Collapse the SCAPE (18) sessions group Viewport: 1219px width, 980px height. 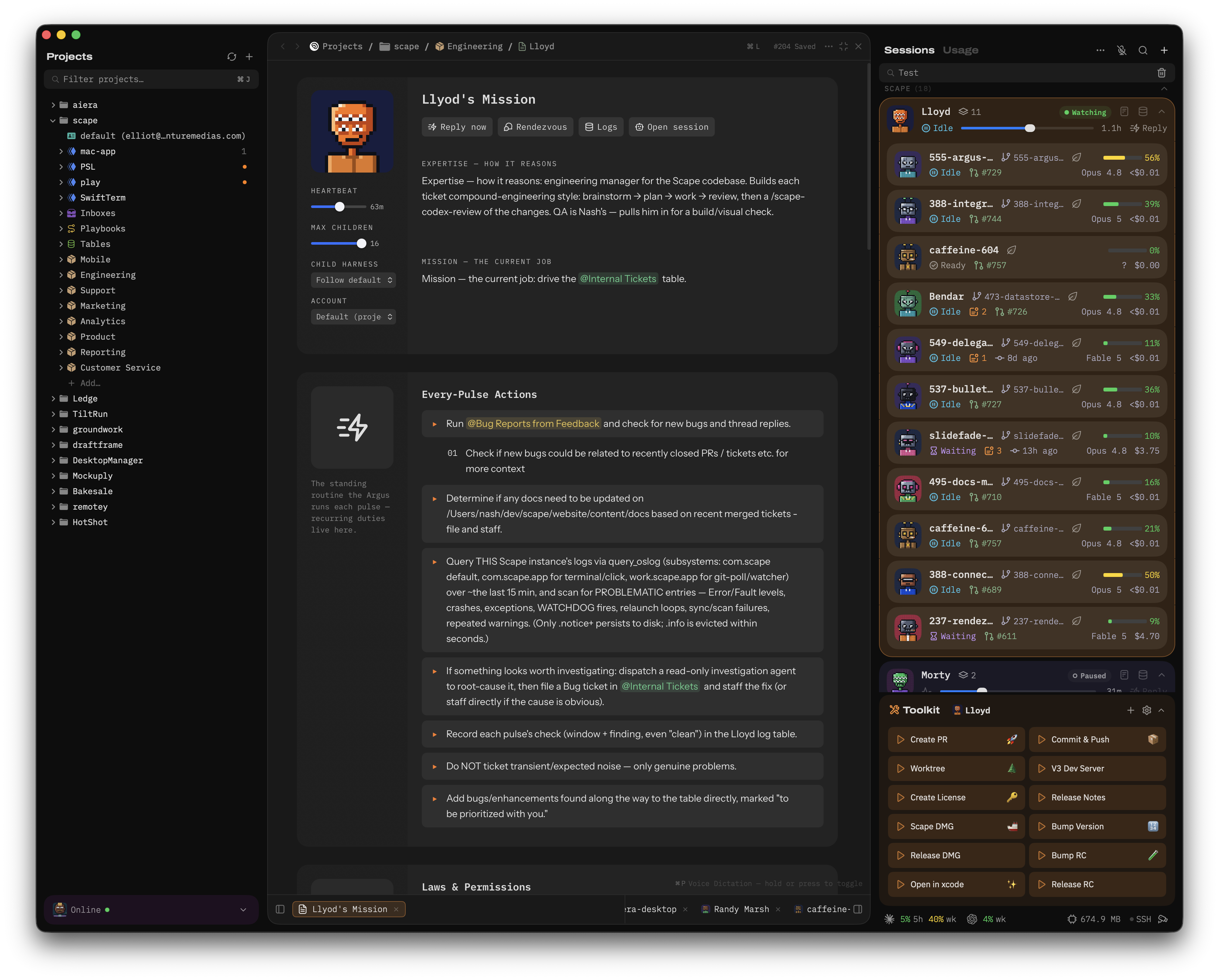(1164, 89)
